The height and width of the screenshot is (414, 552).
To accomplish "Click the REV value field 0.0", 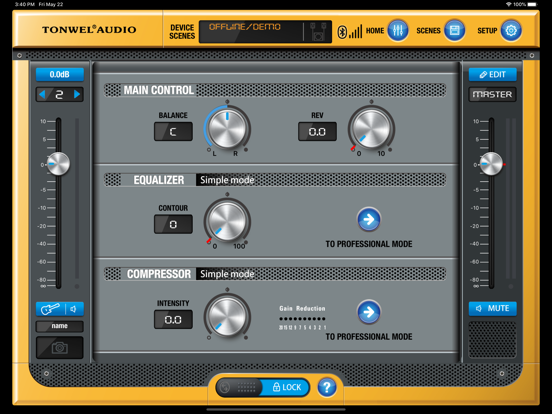I will [317, 132].
